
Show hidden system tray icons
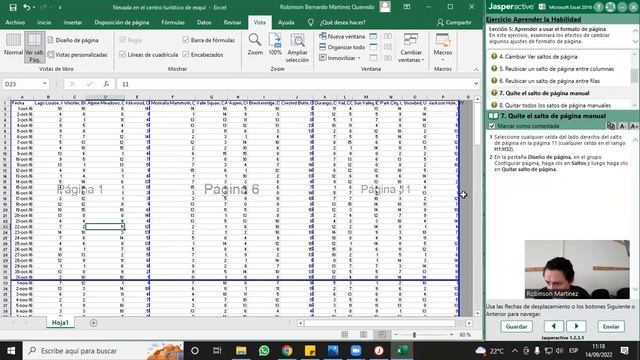(x=515, y=351)
